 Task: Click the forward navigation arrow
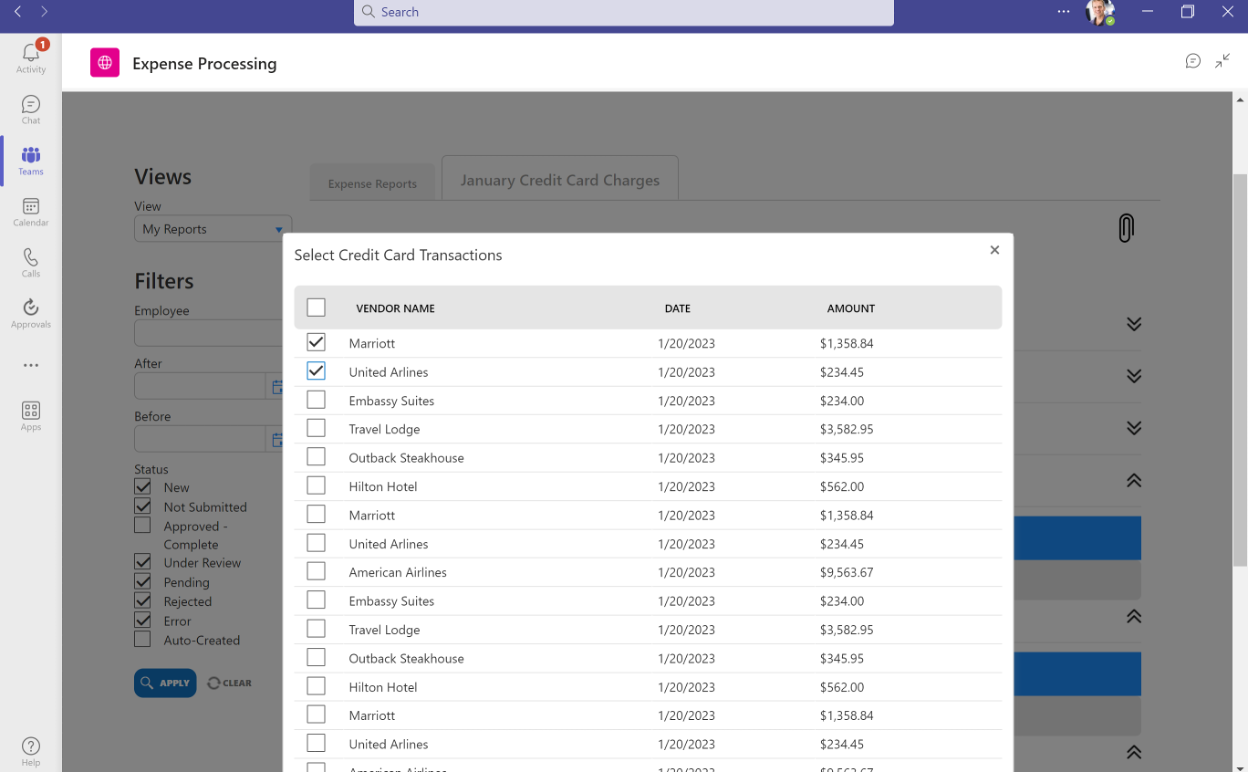[x=44, y=12]
